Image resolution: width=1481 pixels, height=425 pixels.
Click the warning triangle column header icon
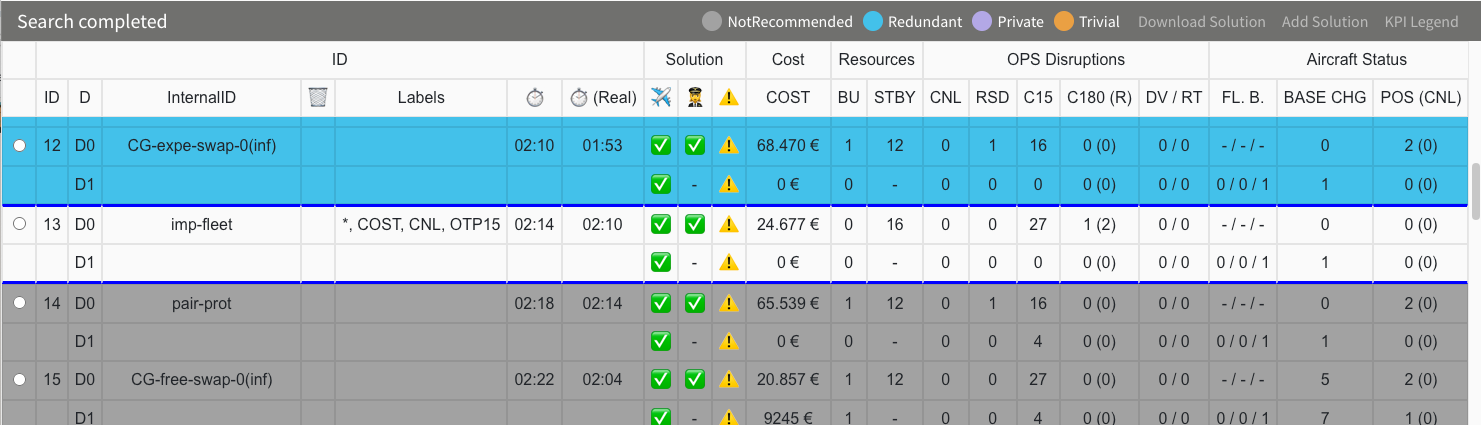click(x=729, y=97)
